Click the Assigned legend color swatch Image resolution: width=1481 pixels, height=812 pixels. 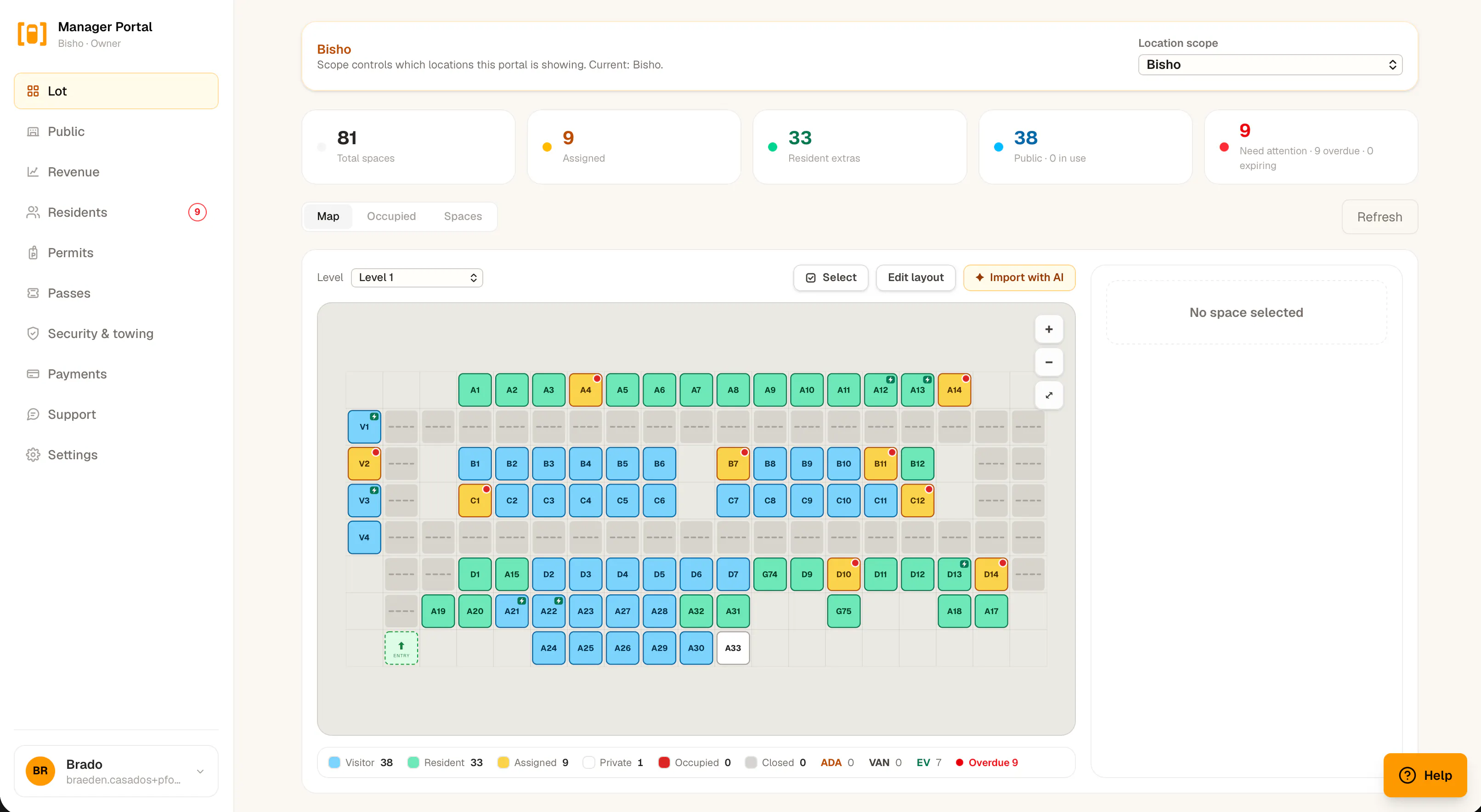tap(503, 762)
